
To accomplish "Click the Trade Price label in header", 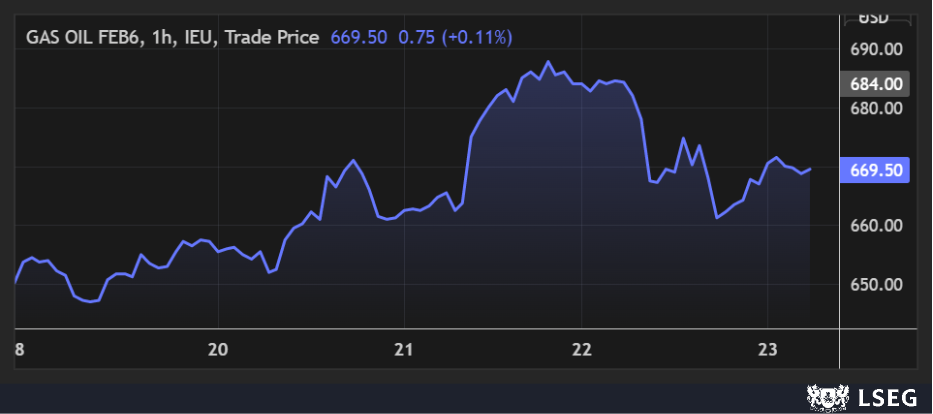I will pyautogui.click(x=271, y=37).
